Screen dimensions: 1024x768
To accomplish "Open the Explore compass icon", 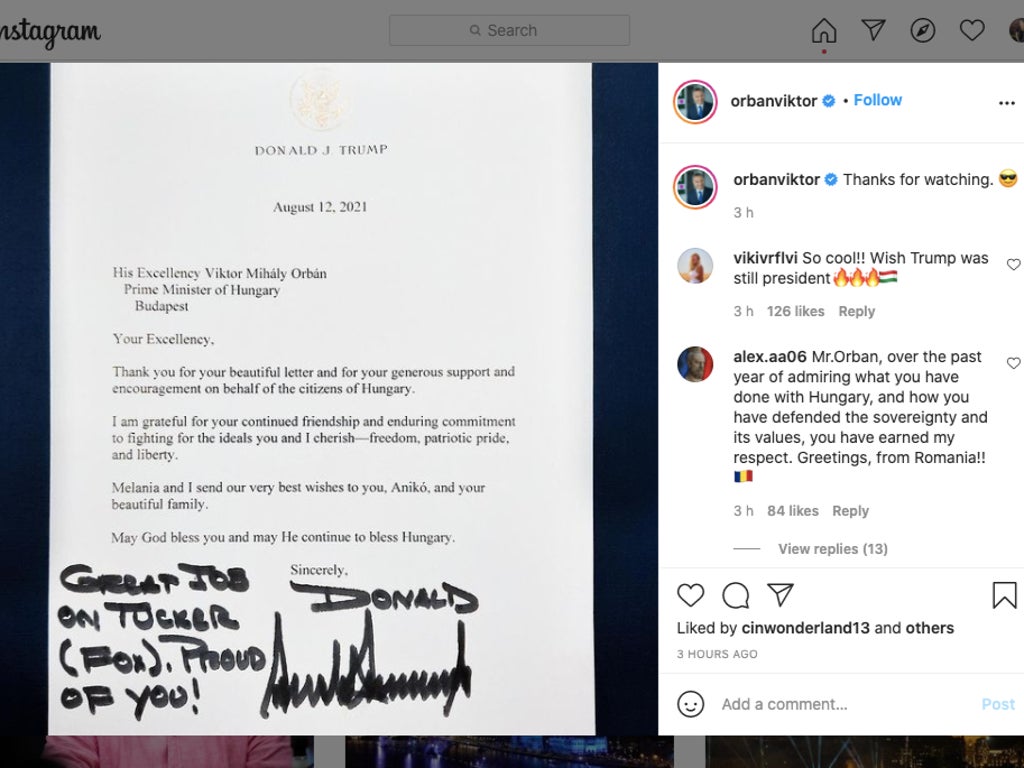I will (x=922, y=30).
